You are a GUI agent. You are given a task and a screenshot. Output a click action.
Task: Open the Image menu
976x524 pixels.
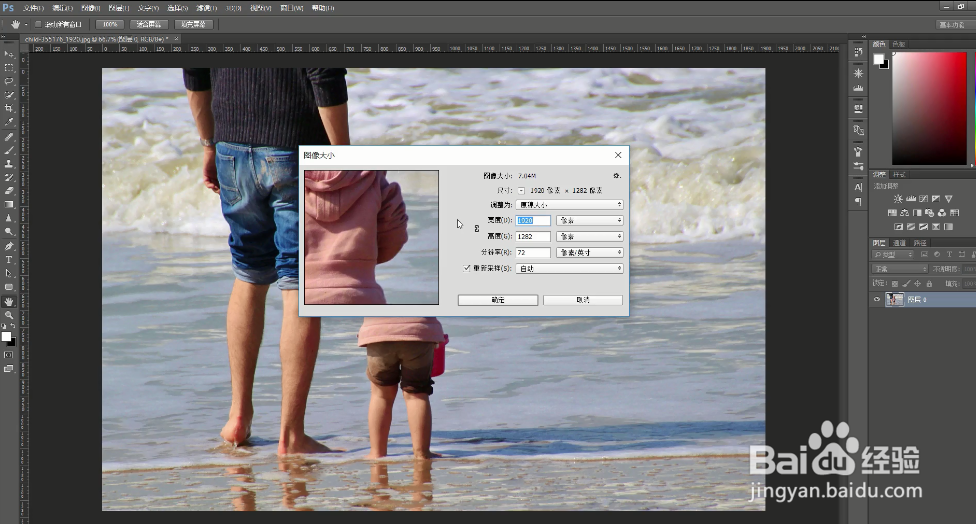[90, 8]
